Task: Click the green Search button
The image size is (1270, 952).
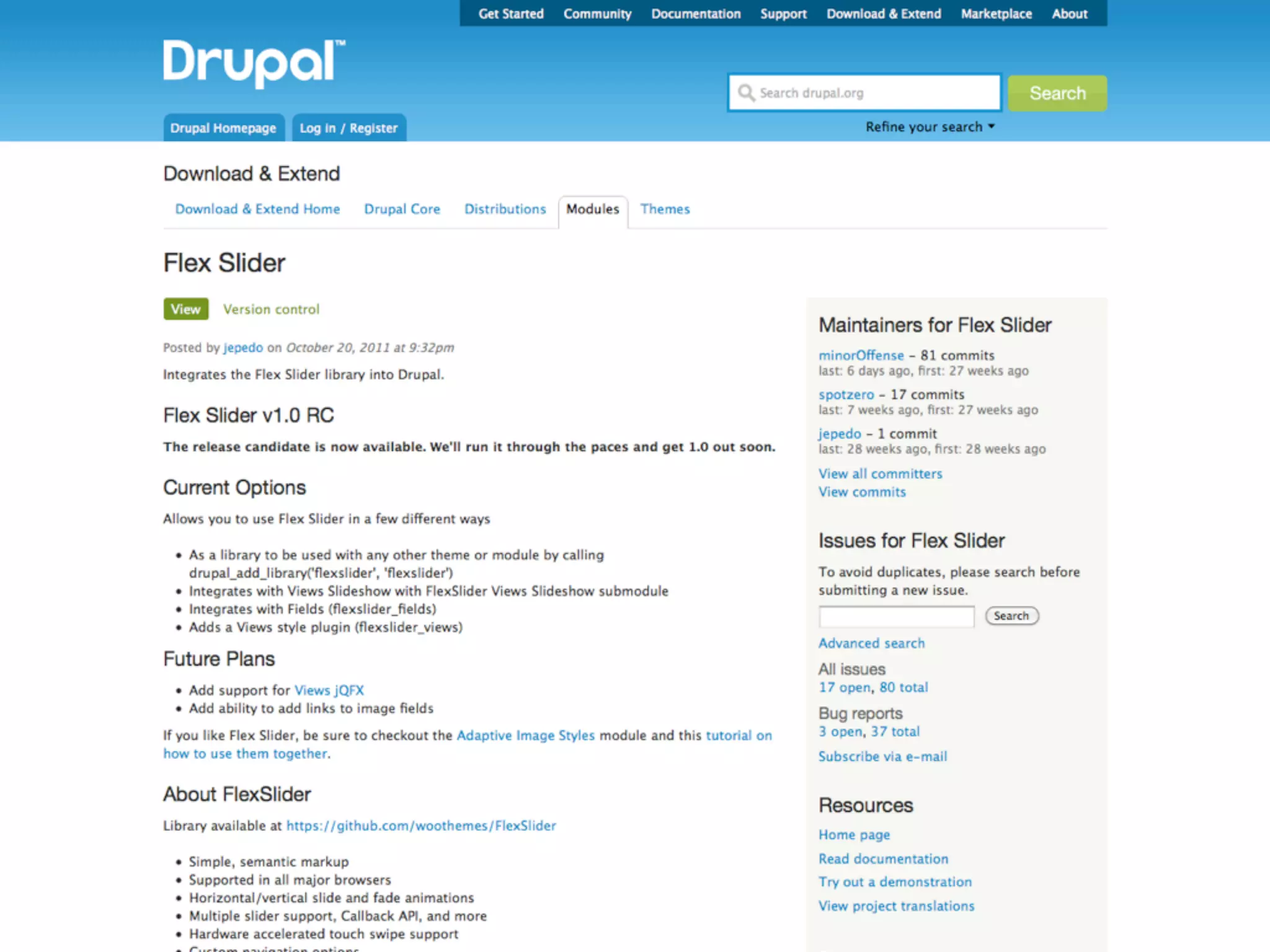Action: click(x=1057, y=94)
